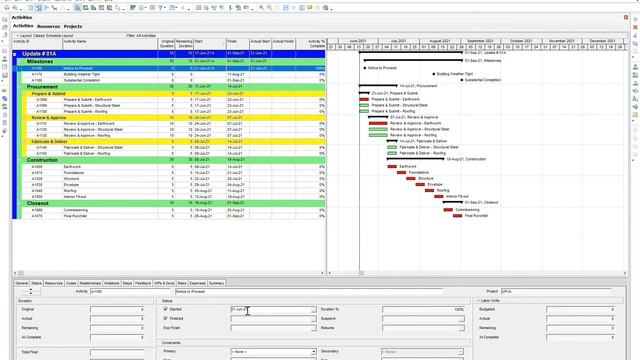Open the Primary constraint dropdown
Screen dimensions: 640x360
(313, 351)
